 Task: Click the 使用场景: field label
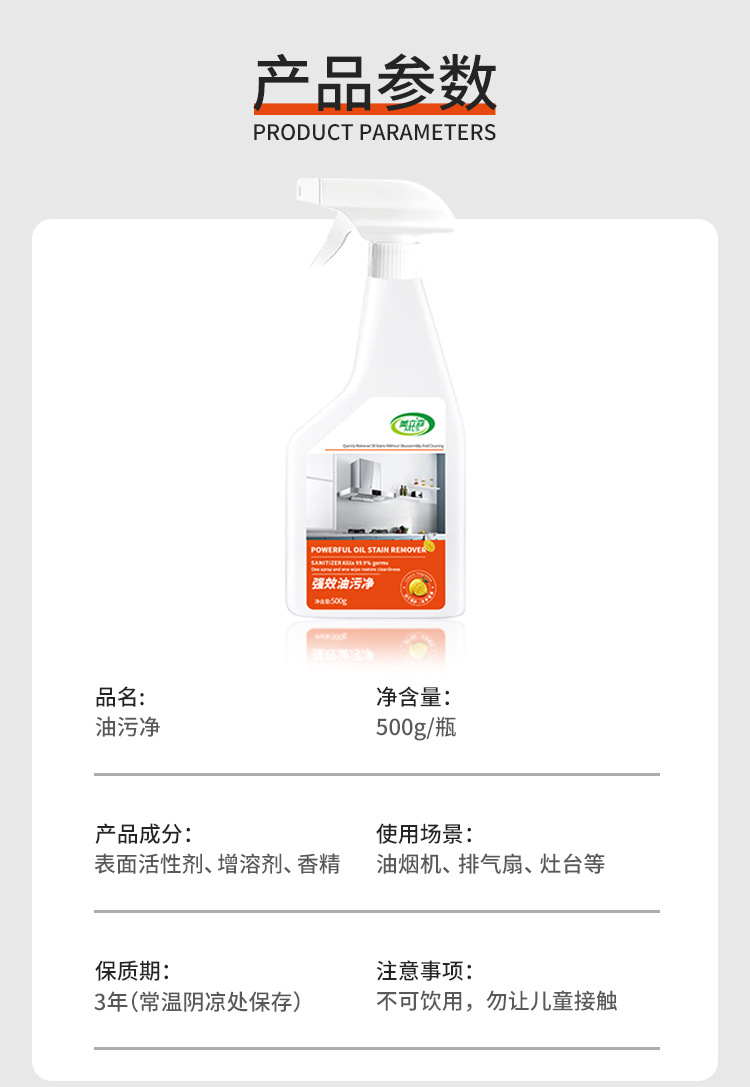[424, 834]
